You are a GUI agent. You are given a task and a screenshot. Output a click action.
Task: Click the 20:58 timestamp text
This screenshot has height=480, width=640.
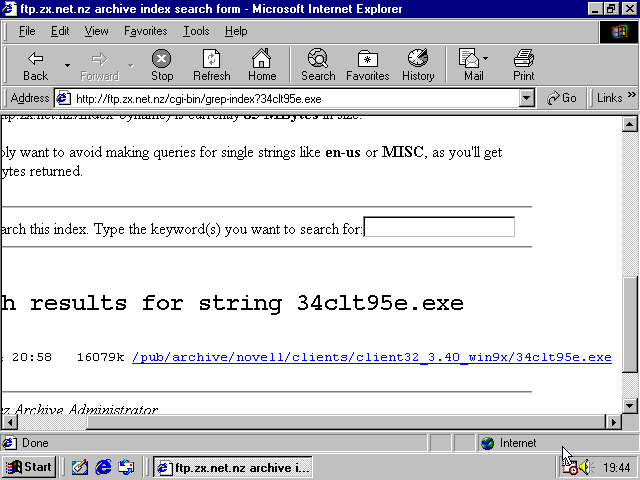point(32,357)
